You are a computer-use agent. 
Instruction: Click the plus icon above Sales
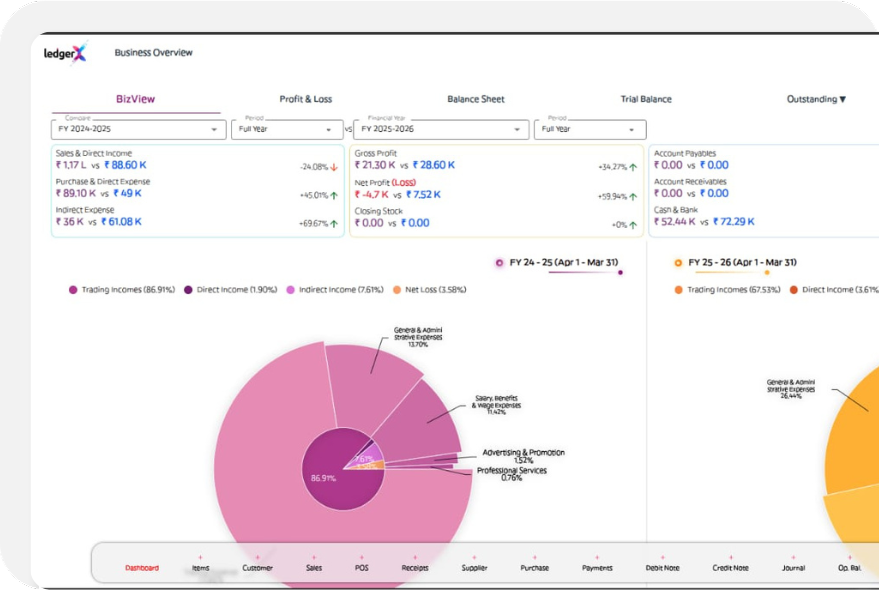coord(314,557)
